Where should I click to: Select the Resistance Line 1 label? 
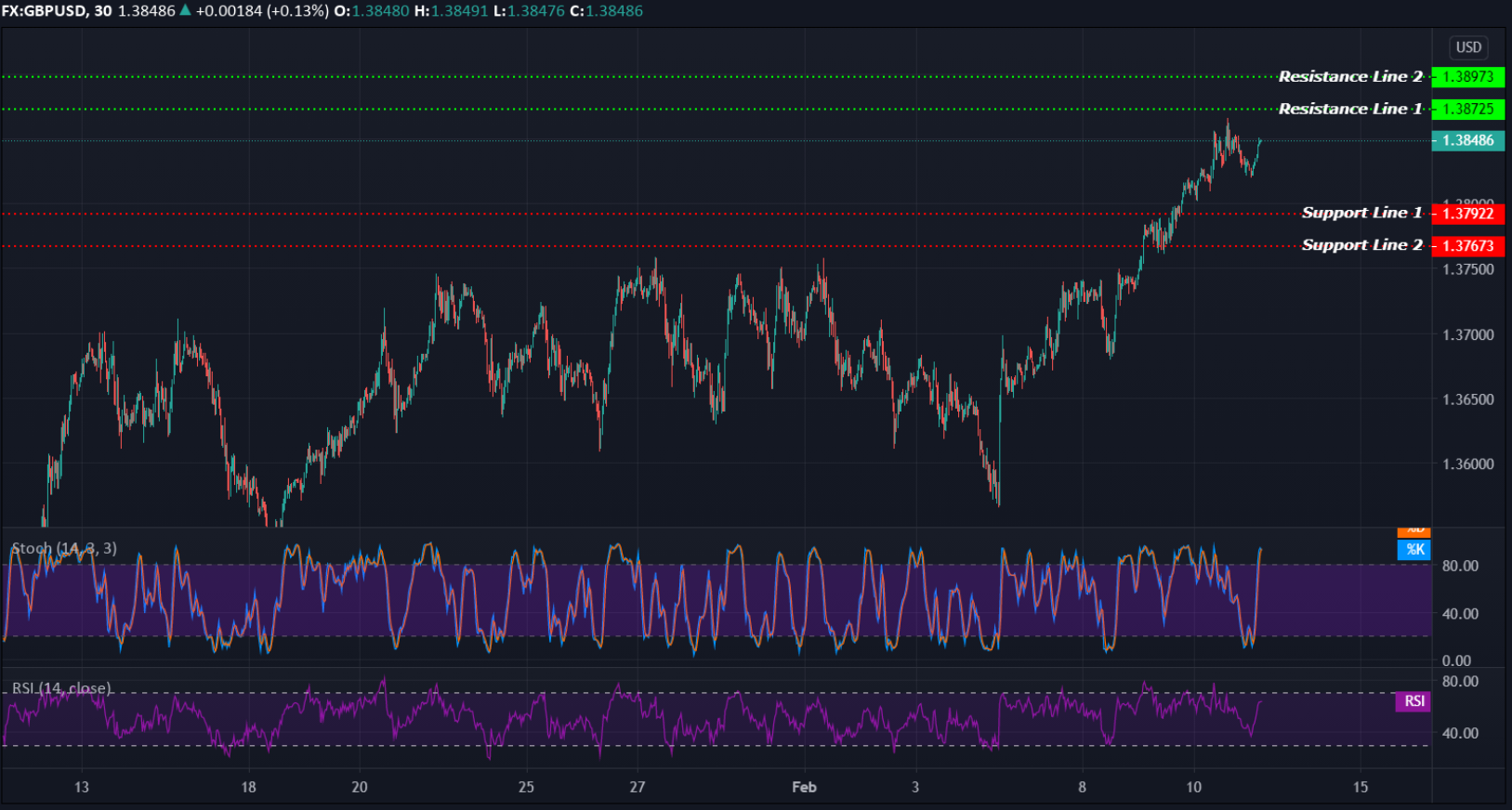pos(1350,109)
